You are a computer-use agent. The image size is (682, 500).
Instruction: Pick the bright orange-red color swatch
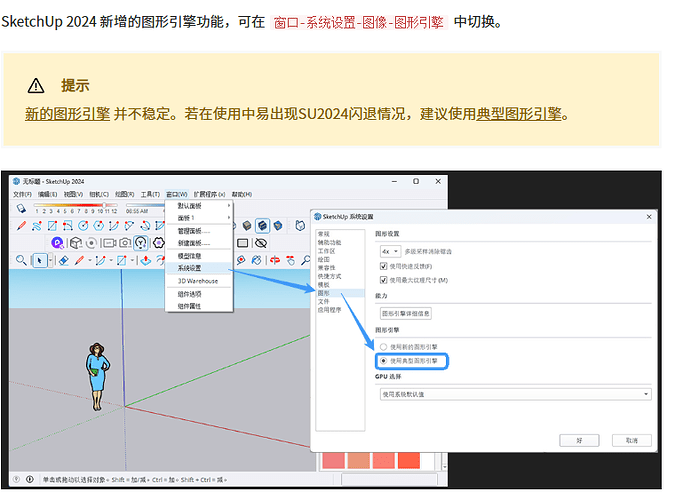(409, 460)
